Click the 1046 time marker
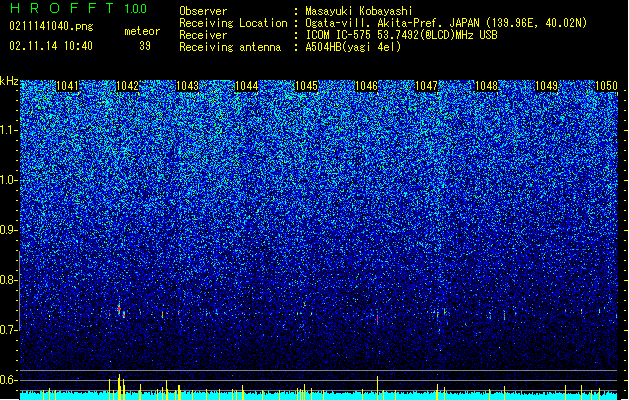The height and width of the screenshot is (400, 629). [x=367, y=86]
